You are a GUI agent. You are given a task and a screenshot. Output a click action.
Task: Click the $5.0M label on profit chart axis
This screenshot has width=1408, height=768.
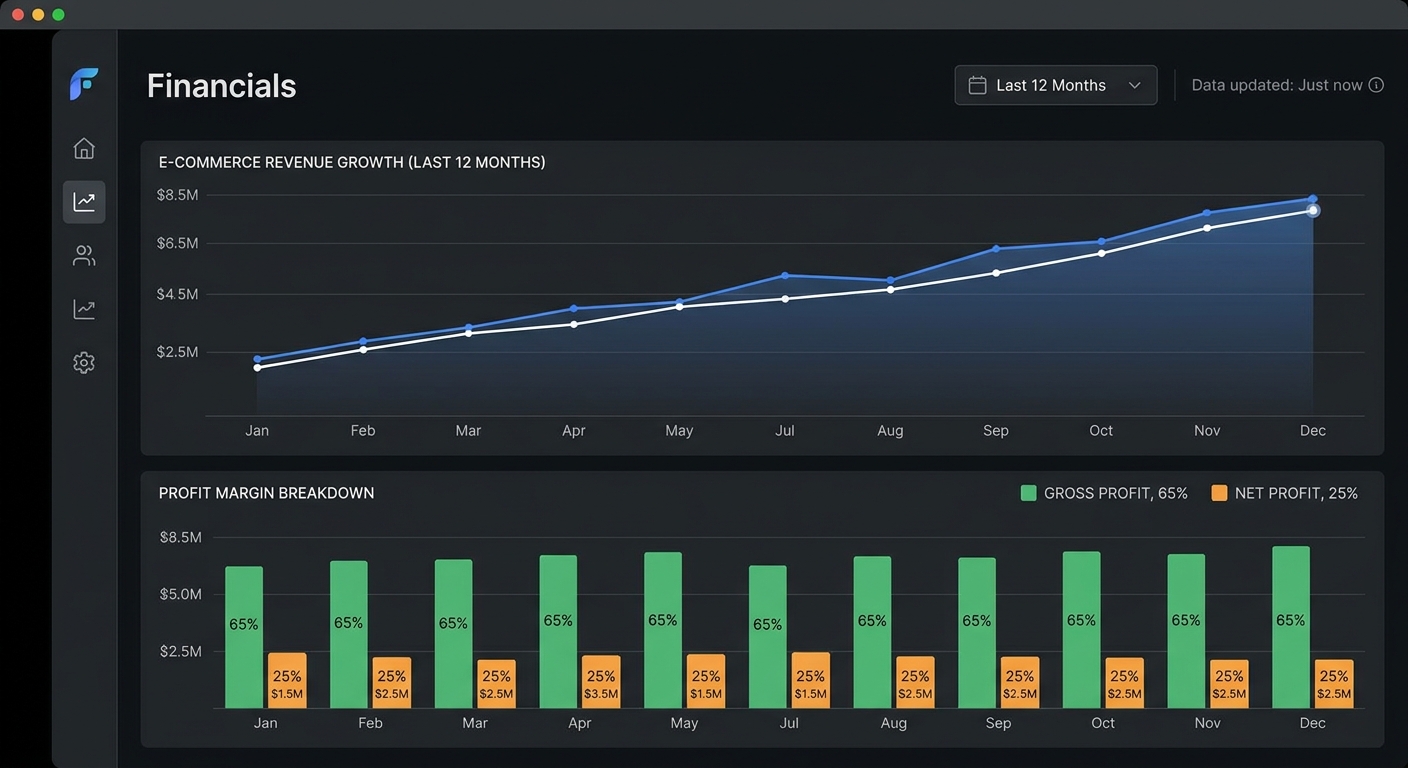click(x=181, y=594)
